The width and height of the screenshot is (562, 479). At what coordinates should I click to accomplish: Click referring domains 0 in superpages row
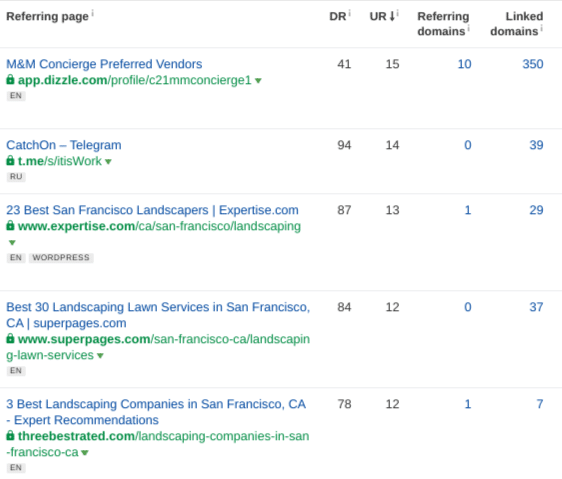pos(468,307)
